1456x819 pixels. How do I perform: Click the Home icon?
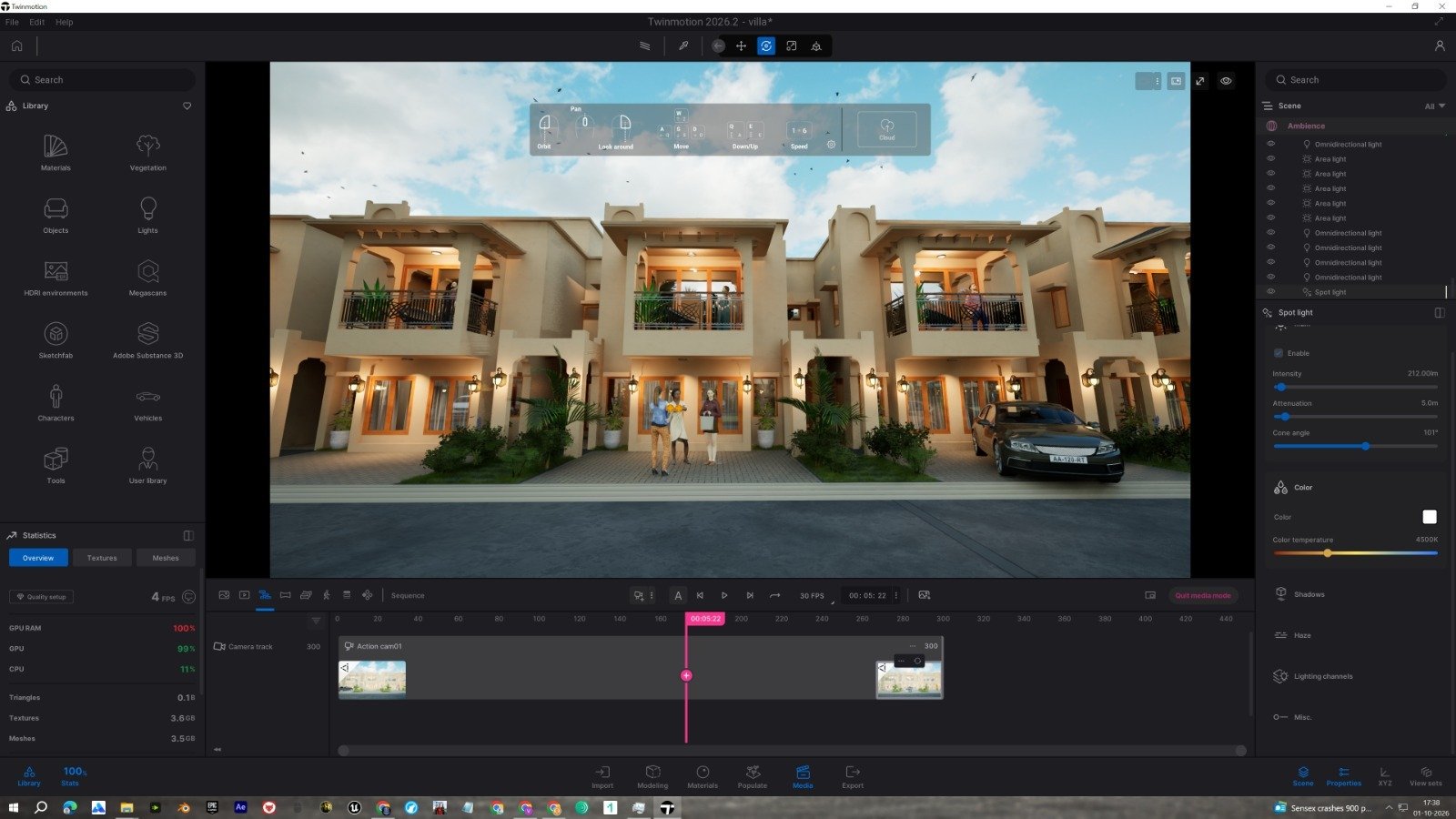pos(16,45)
